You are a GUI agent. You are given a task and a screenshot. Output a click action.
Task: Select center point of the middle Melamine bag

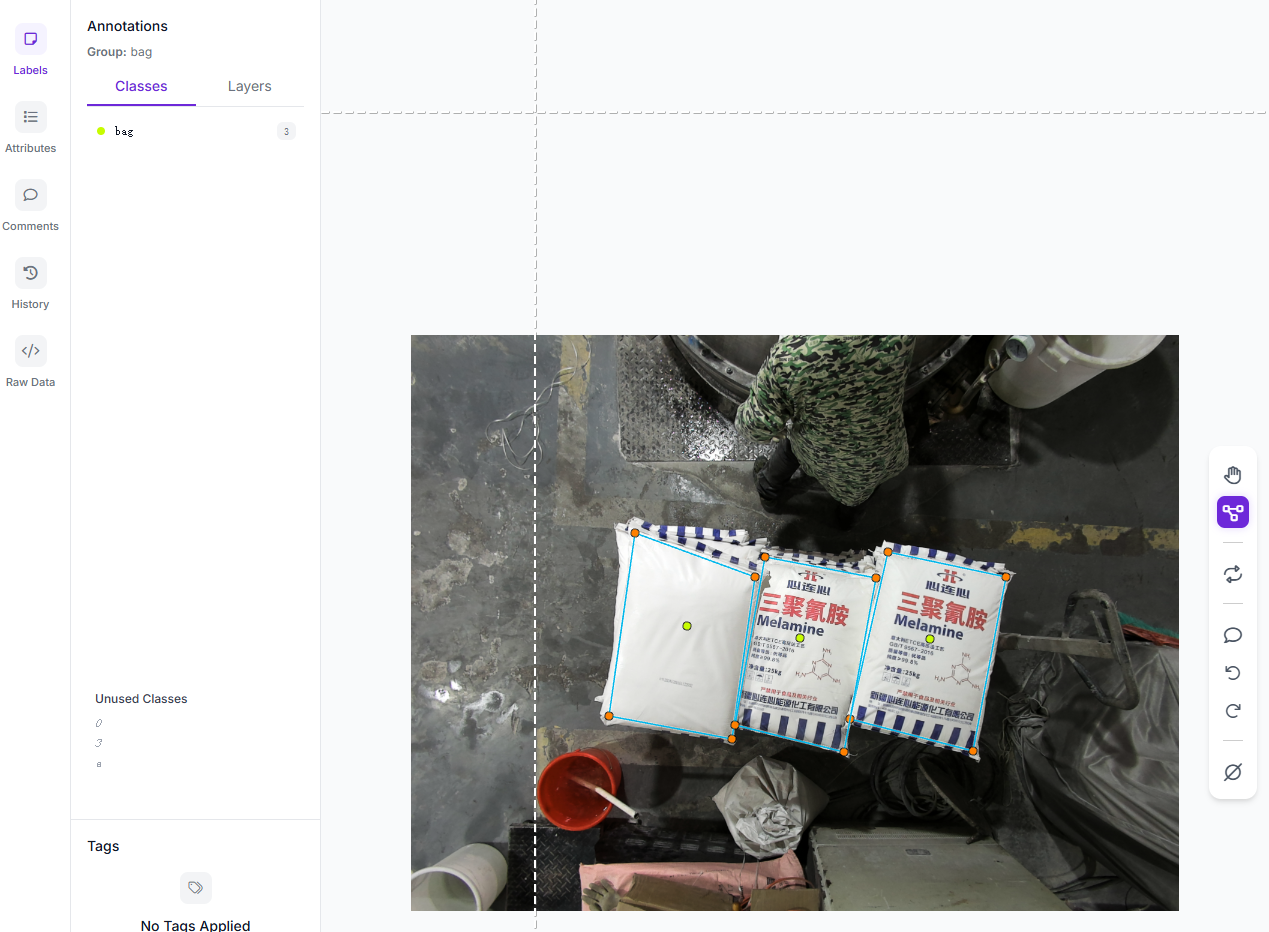coord(800,638)
